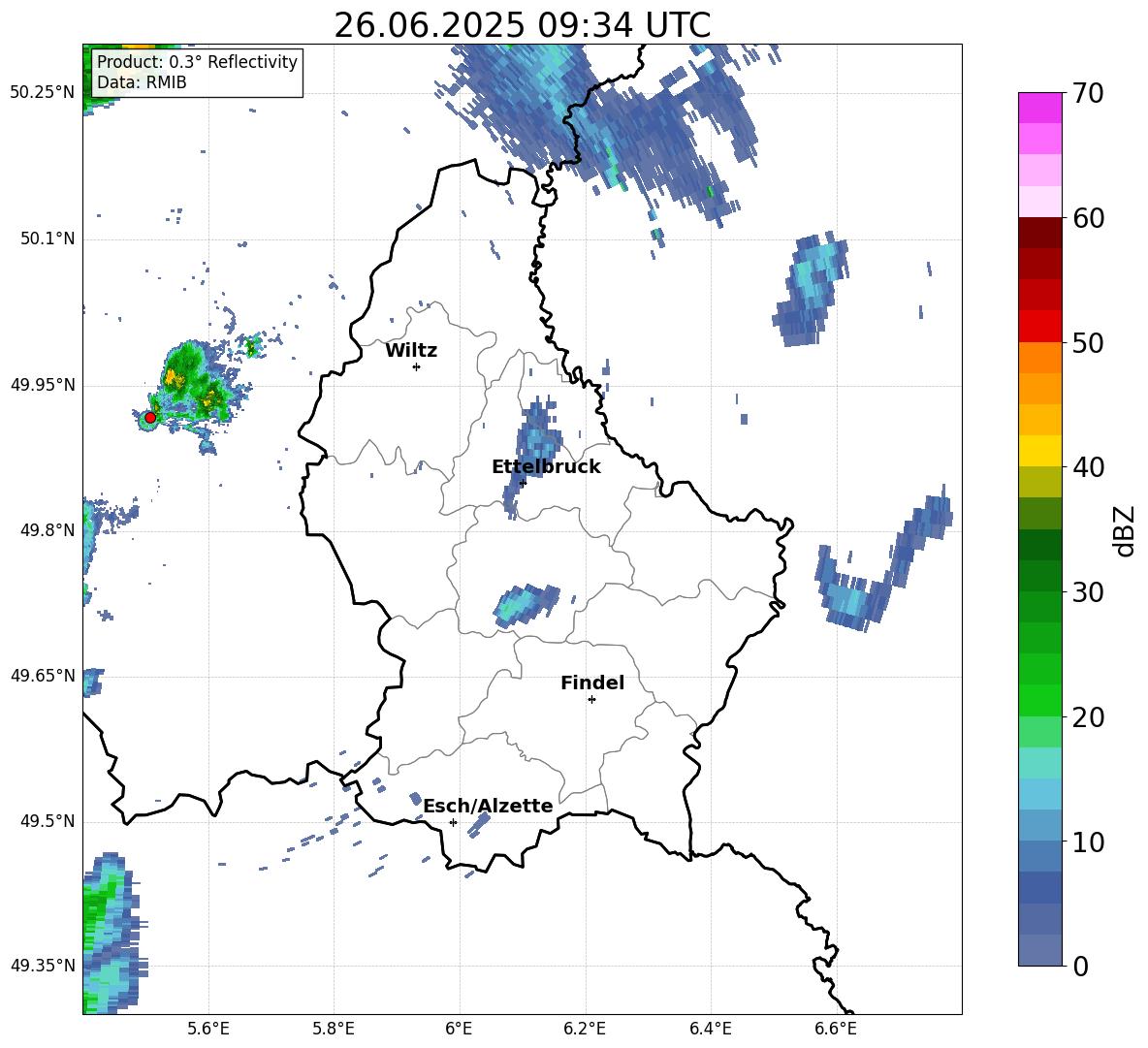1148x1048 pixels.
Task: Click the 50.1°N latitude tick label
Action: coord(47,239)
